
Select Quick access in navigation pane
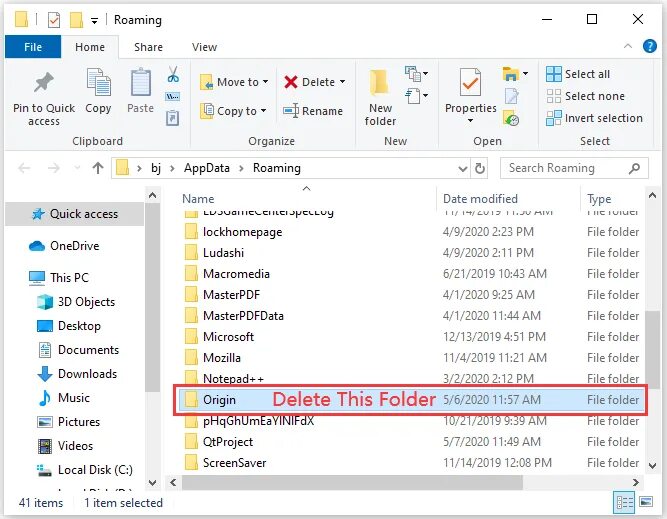click(75, 214)
